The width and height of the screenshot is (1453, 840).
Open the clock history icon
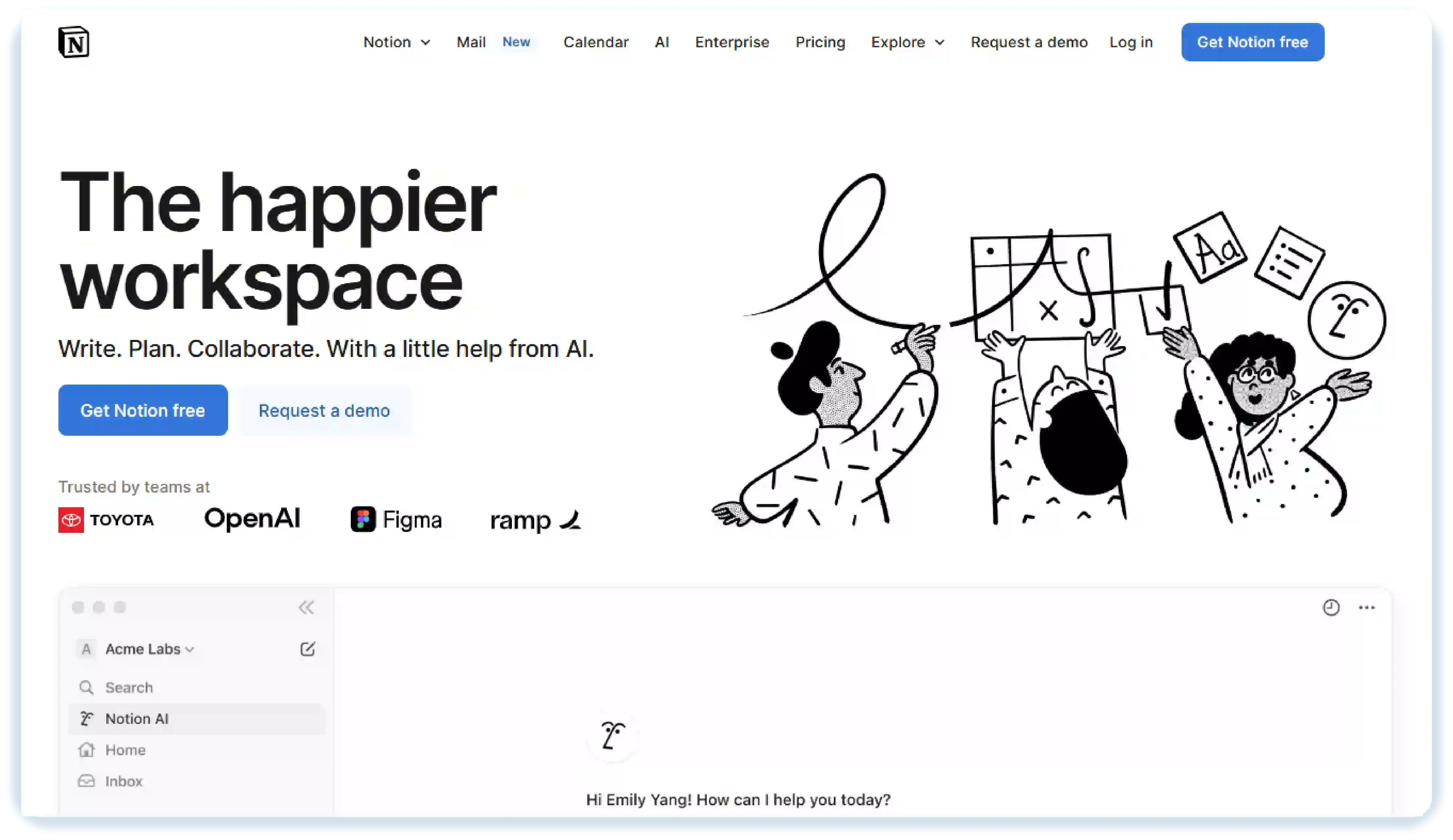(1331, 607)
